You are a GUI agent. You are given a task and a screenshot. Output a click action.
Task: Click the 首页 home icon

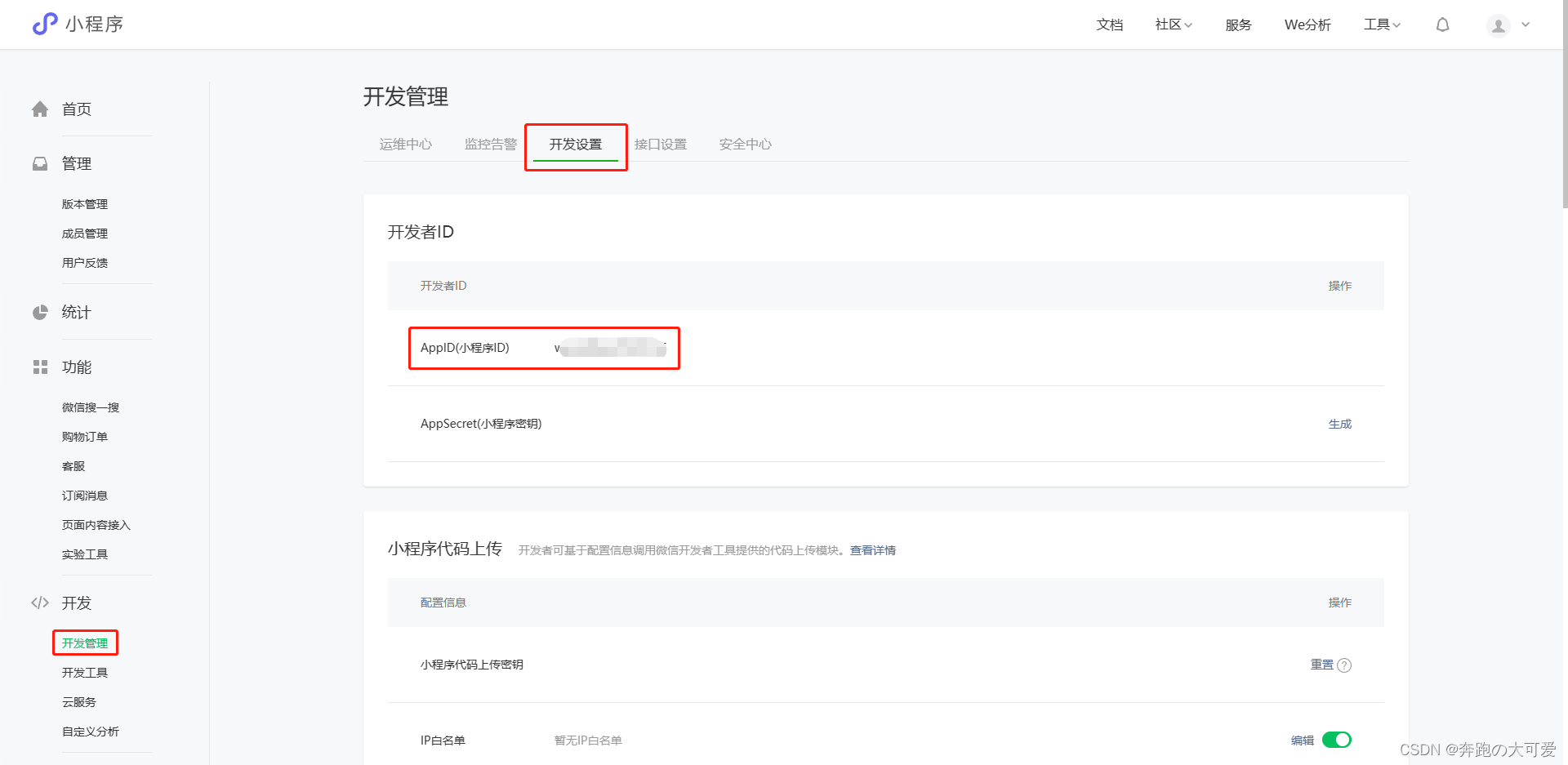pos(40,109)
